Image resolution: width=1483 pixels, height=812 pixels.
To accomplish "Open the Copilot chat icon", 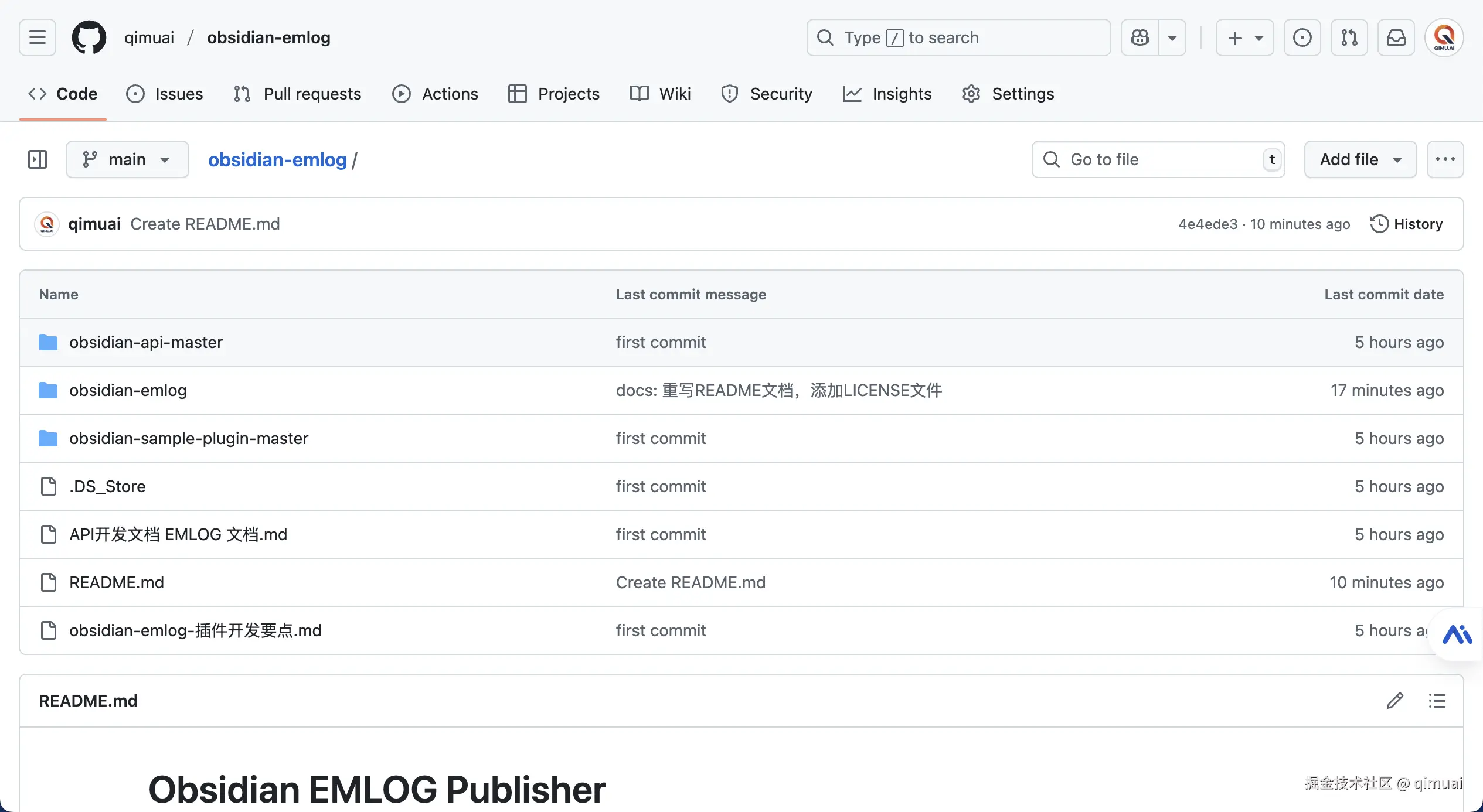I will [1140, 37].
